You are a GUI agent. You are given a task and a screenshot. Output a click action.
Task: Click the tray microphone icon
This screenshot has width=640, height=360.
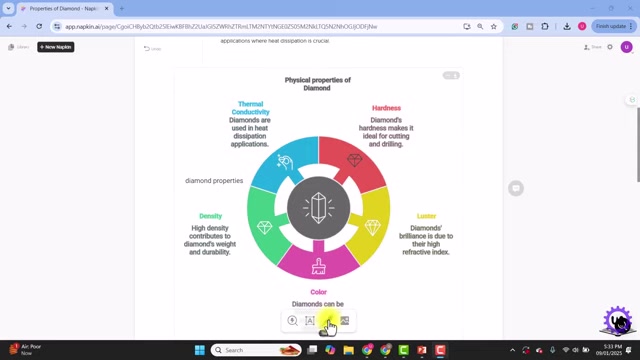pos(552,350)
